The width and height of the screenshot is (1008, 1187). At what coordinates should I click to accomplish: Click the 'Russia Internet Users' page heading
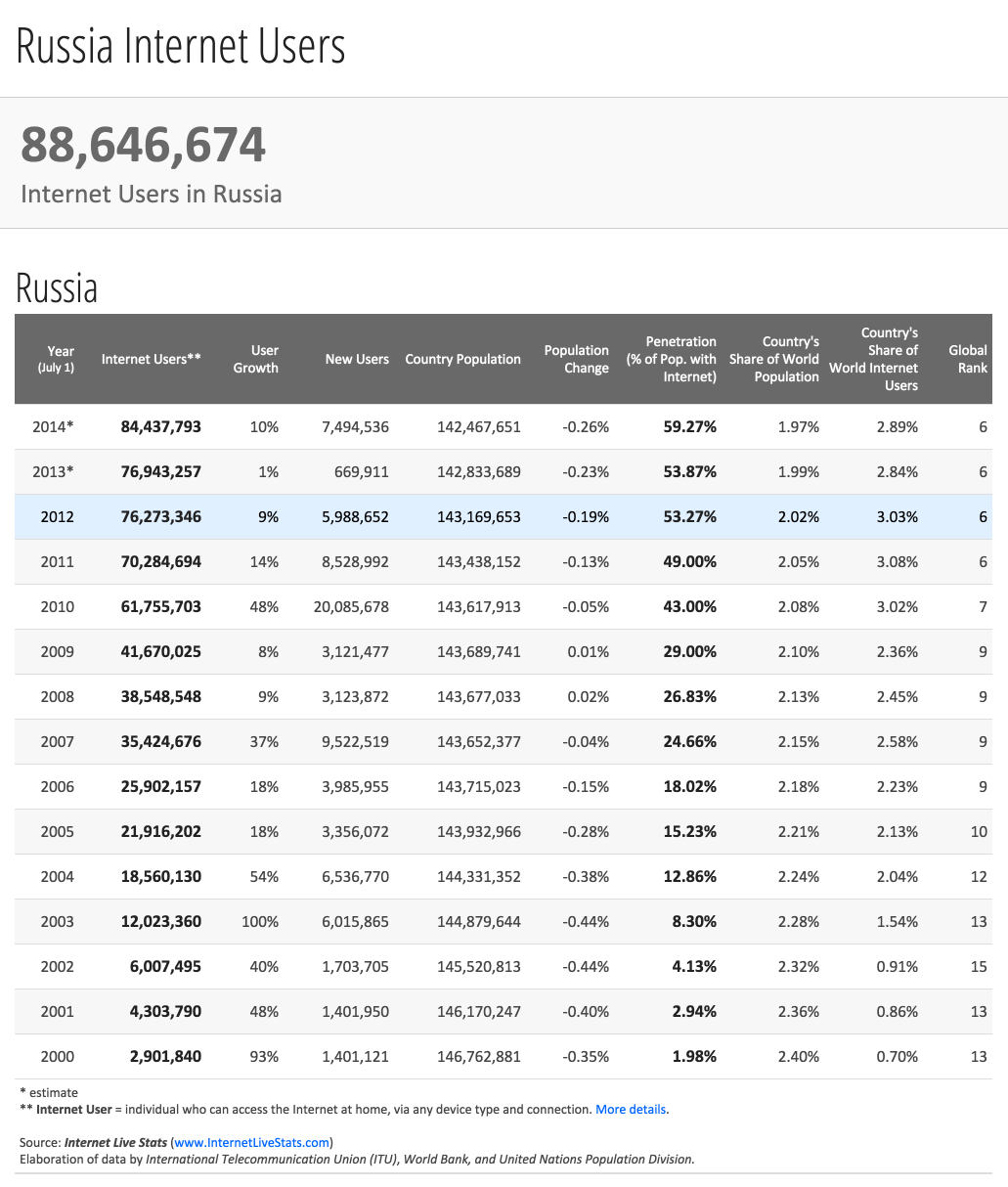(181, 47)
